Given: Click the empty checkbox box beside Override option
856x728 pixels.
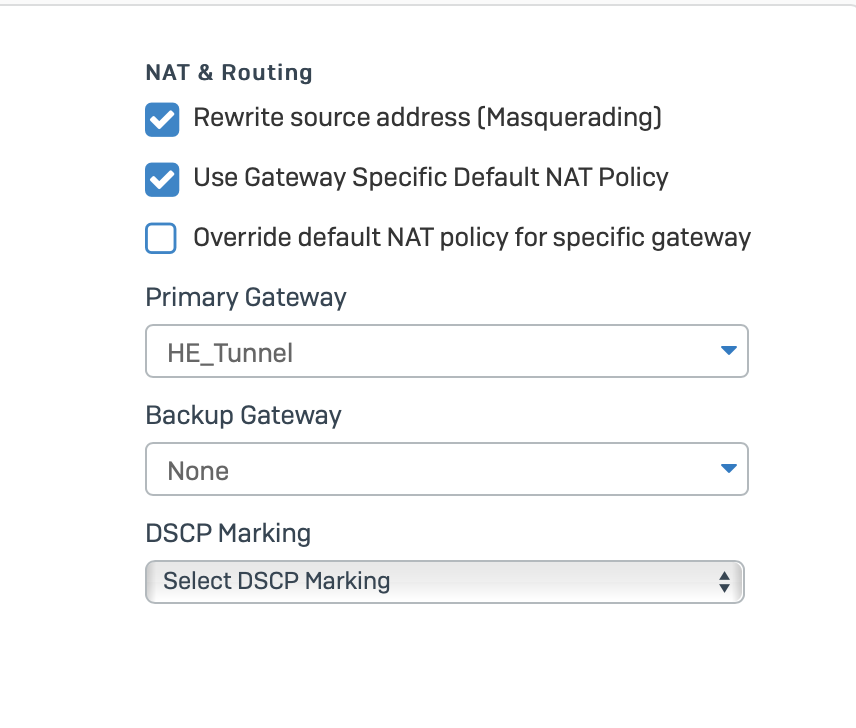Looking at the screenshot, I should click(x=162, y=239).
